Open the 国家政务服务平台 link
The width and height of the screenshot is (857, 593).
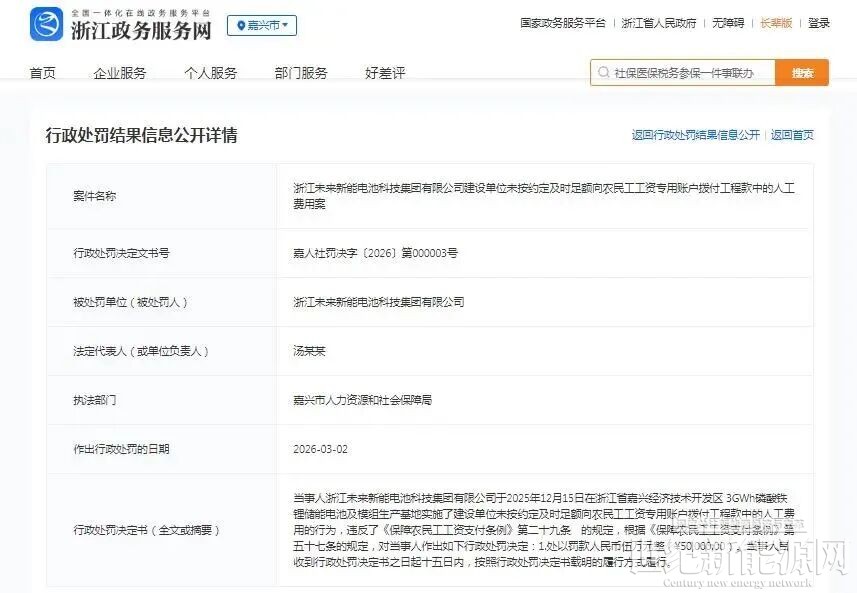coord(562,23)
